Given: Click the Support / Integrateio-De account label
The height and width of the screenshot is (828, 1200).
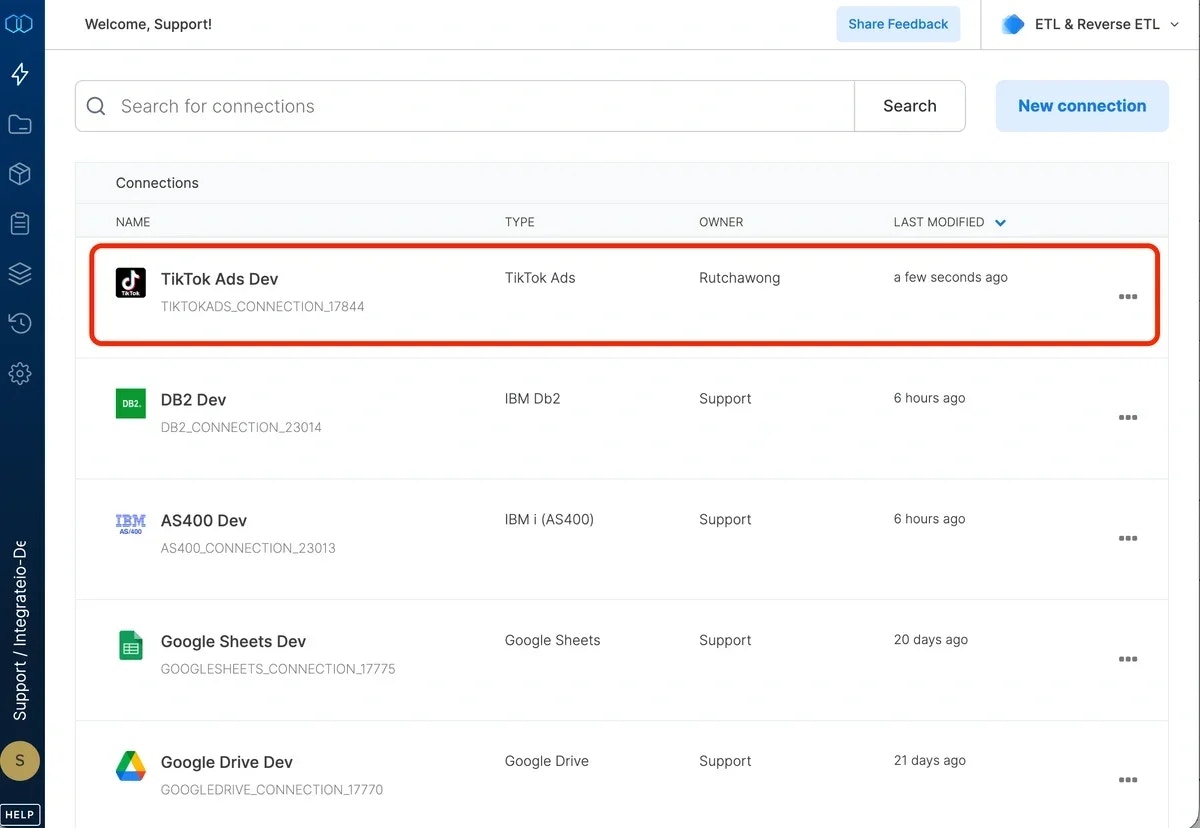Looking at the screenshot, I should coord(20,630).
